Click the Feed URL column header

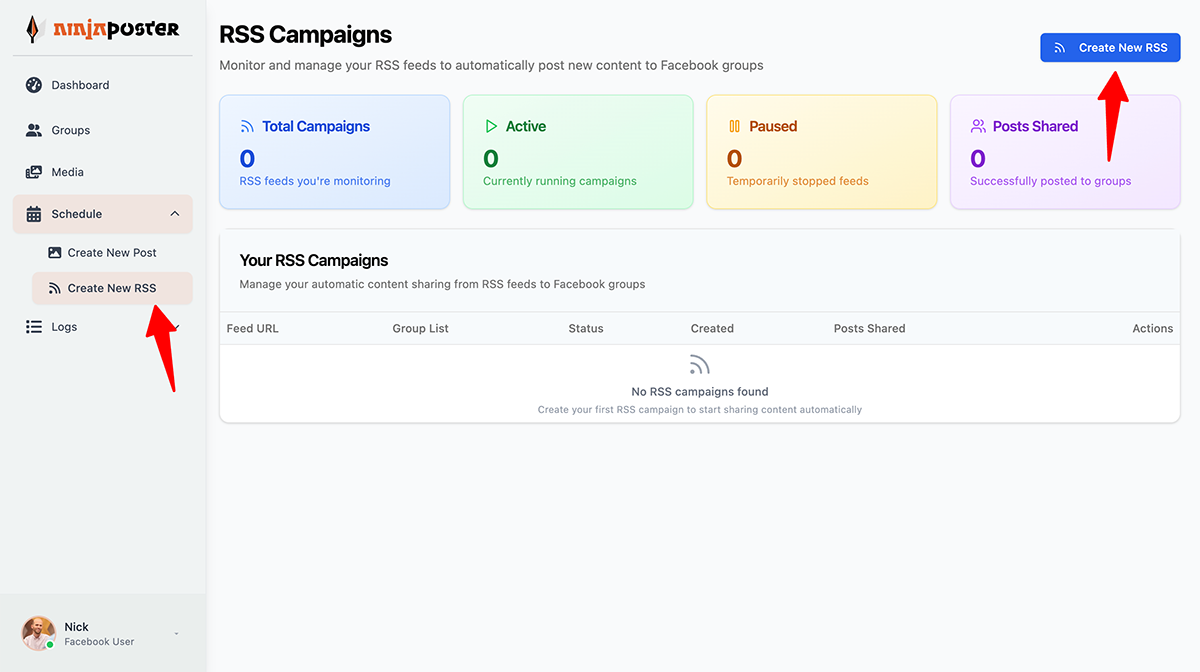point(253,328)
